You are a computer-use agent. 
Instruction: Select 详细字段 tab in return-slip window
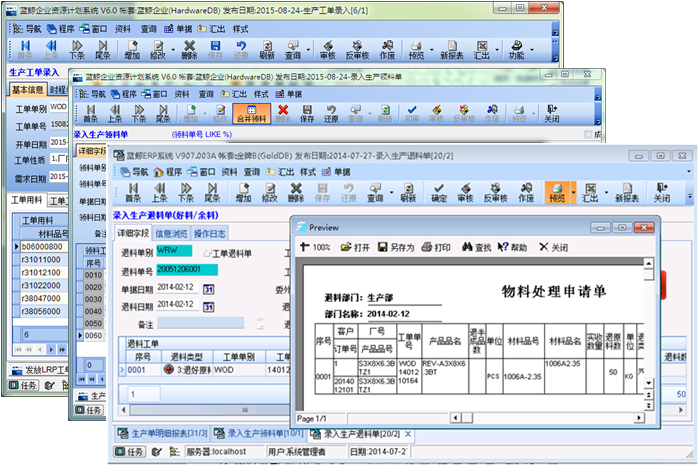pos(133,234)
